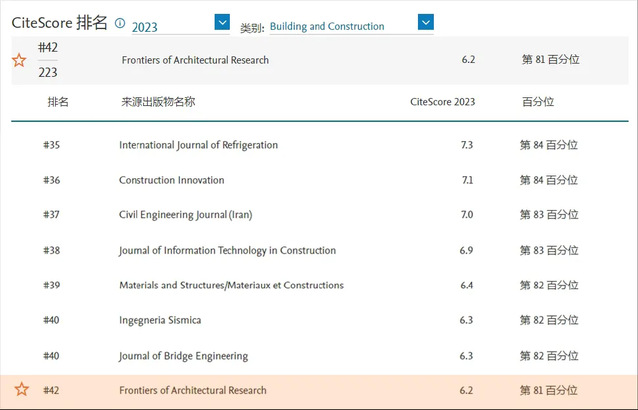Click Frontiers of Architectural Research in top summary
Viewport: 638px width, 410px height.
point(195,60)
